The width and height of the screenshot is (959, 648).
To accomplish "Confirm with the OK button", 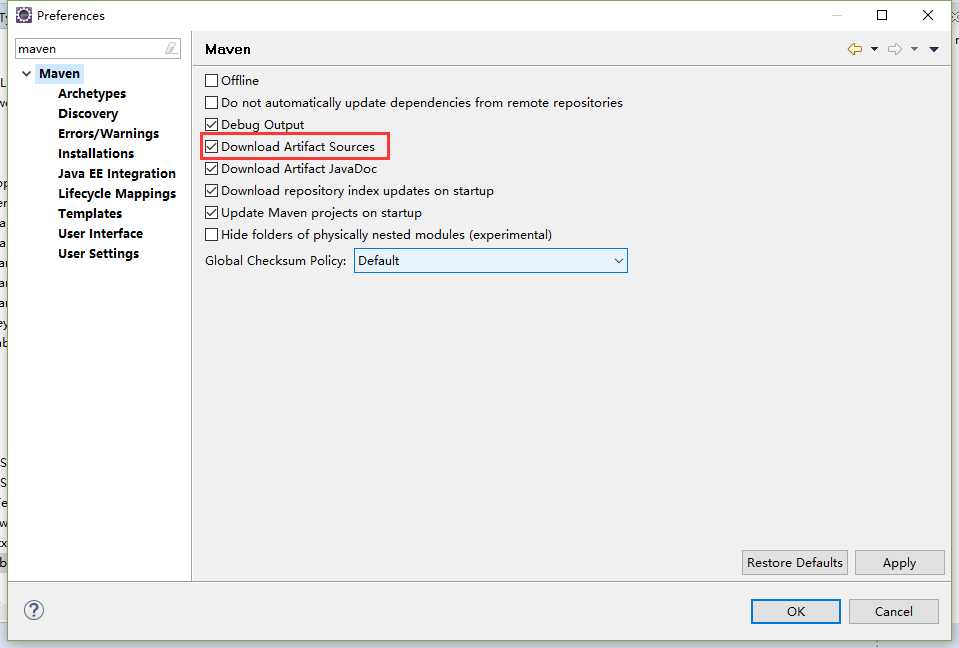I will [796, 611].
